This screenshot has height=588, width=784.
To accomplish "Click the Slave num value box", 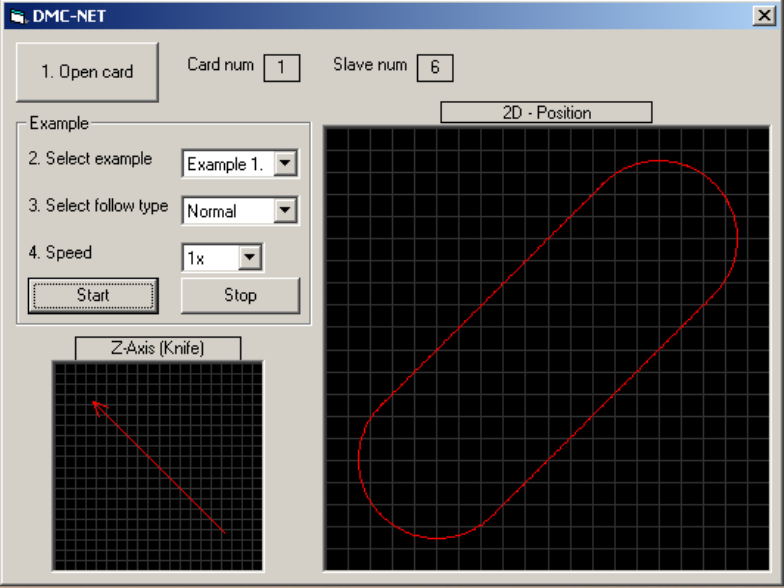I will coord(435,67).
